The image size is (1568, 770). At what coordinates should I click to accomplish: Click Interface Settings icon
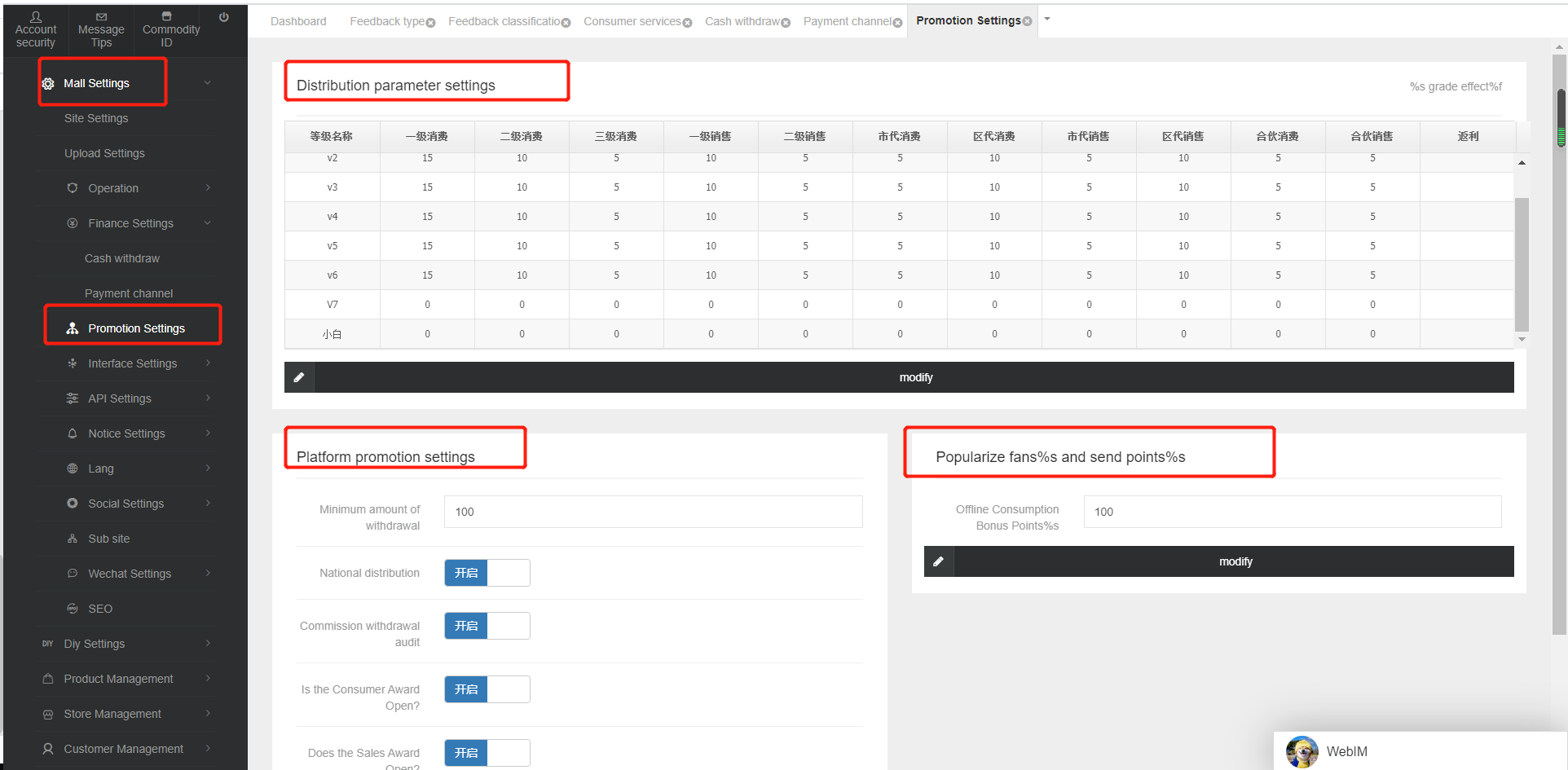point(73,363)
